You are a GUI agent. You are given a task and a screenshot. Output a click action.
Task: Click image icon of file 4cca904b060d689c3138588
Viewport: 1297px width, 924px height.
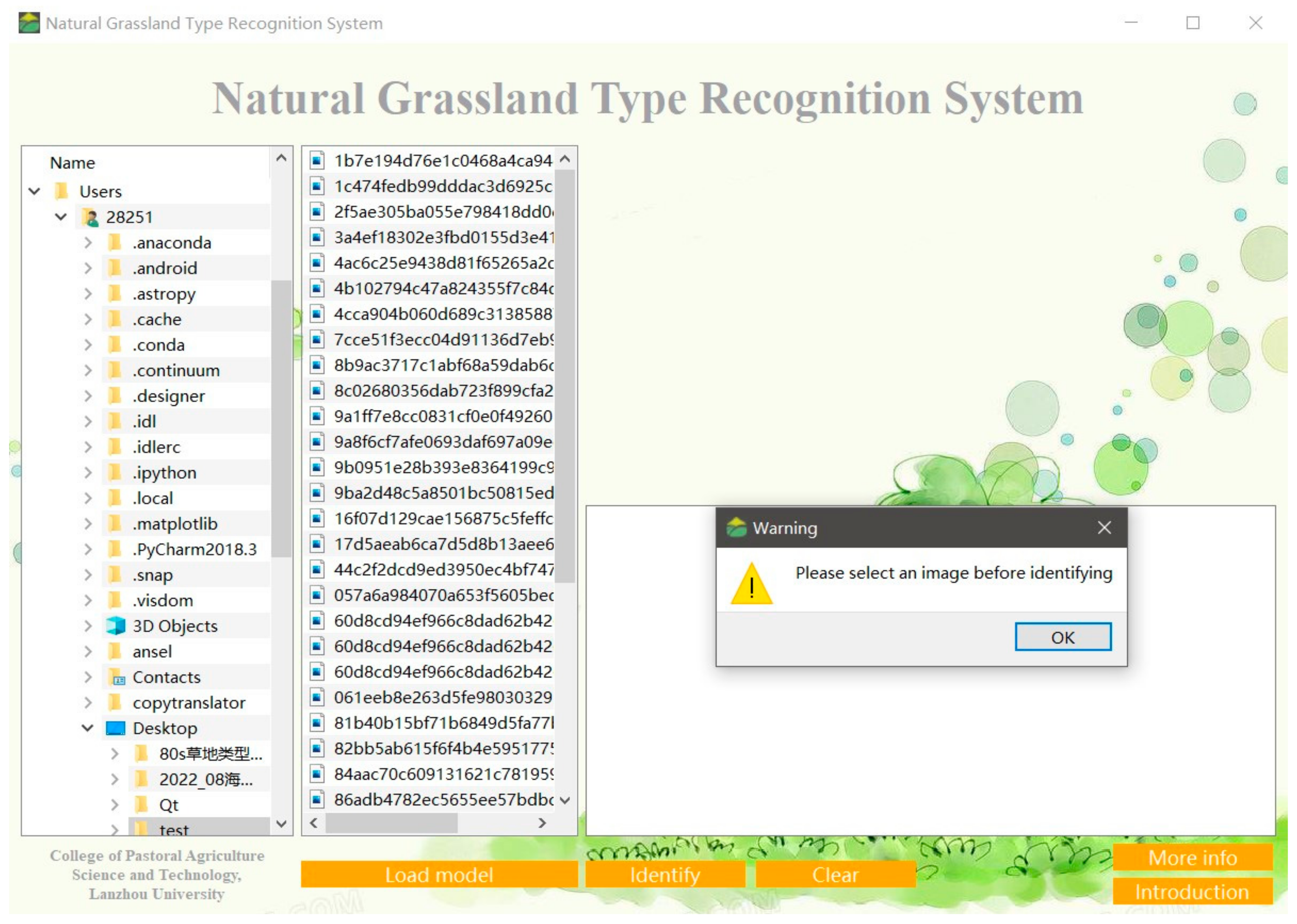pyautogui.click(x=317, y=314)
